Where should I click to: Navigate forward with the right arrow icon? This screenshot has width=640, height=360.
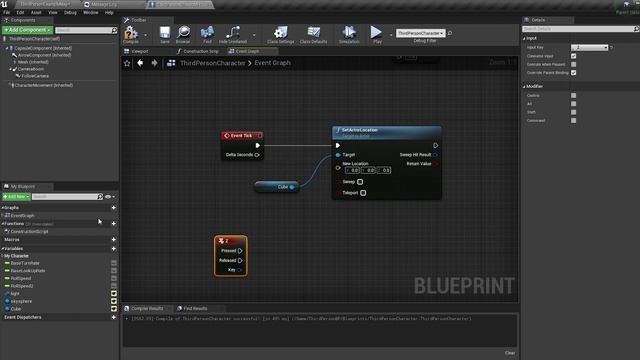154,63
